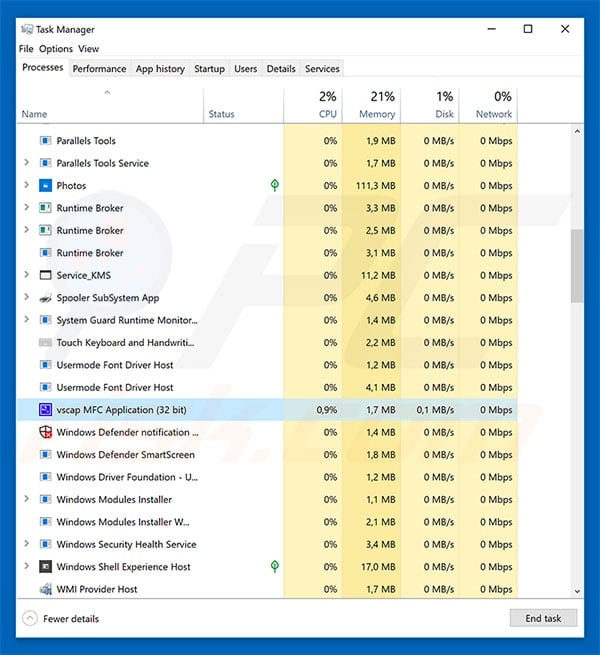Screen dimensions: 600x655
Task: Click the 0,1 MB/s disk value
Action: 435,410
